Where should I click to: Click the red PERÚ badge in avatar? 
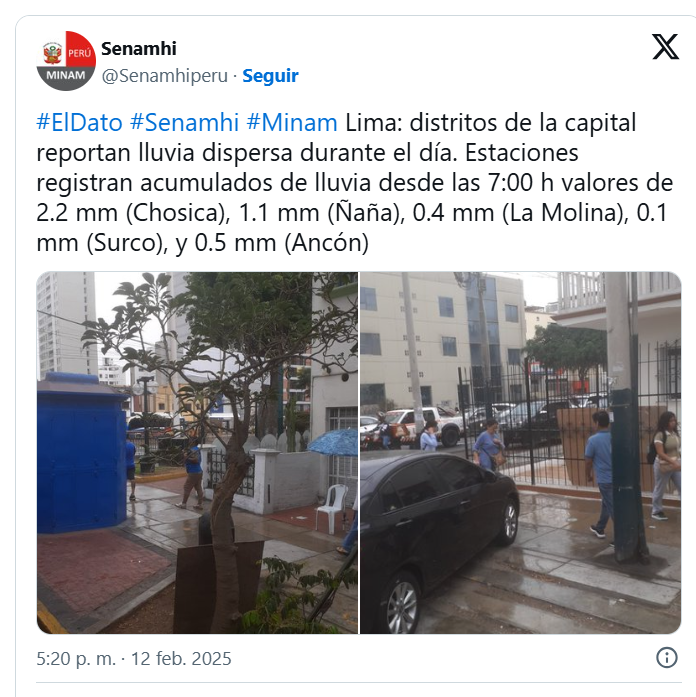(x=80, y=49)
